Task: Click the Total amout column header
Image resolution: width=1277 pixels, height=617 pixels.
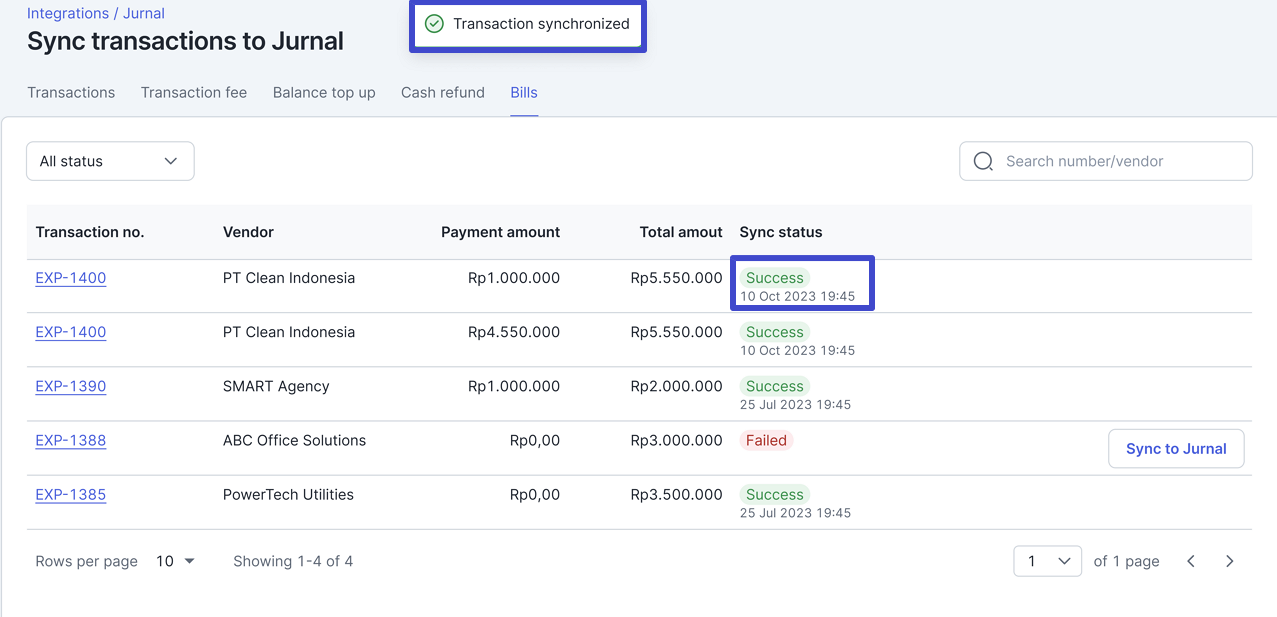Action: (681, 232)
